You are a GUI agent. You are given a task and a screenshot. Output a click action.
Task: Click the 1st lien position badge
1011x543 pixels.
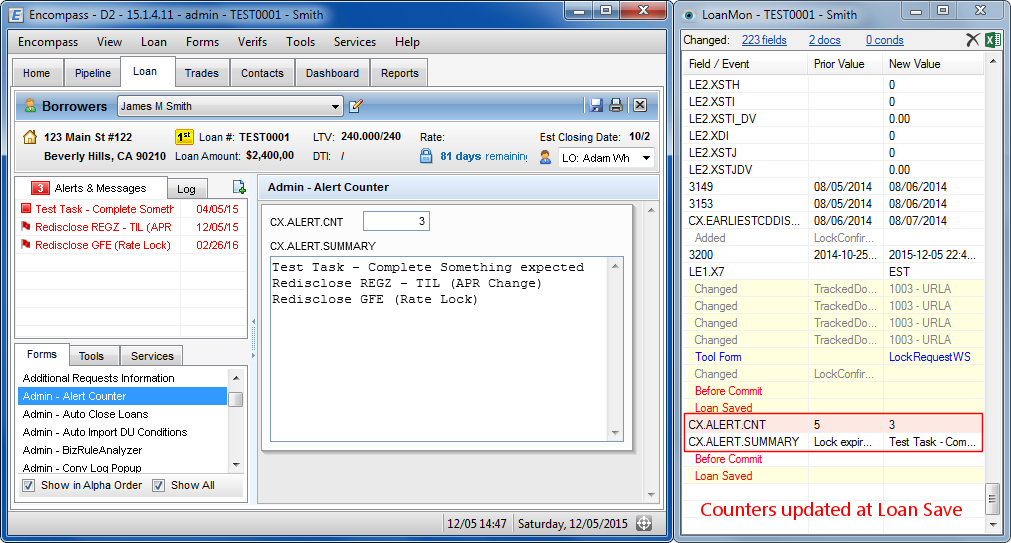coord(184,137)
